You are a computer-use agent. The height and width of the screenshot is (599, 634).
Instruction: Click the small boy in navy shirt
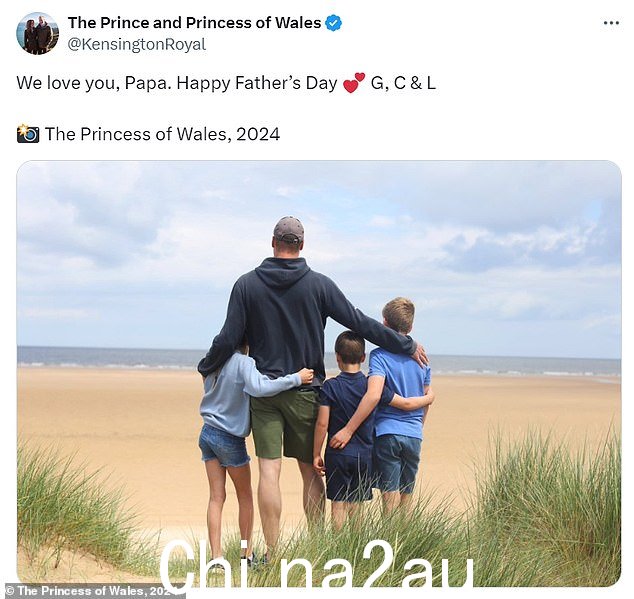click(x=347, y=421)
